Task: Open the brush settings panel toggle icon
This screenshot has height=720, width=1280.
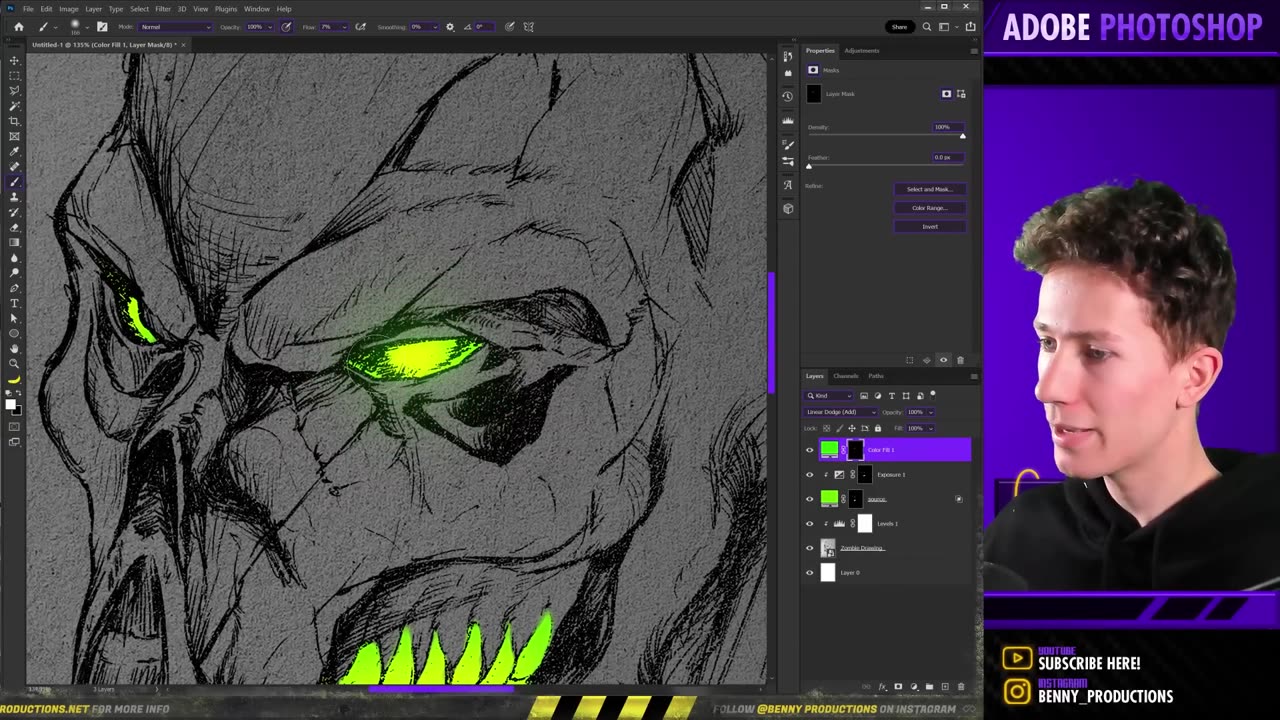Action: pyautogui.click(x=102, y=27)
